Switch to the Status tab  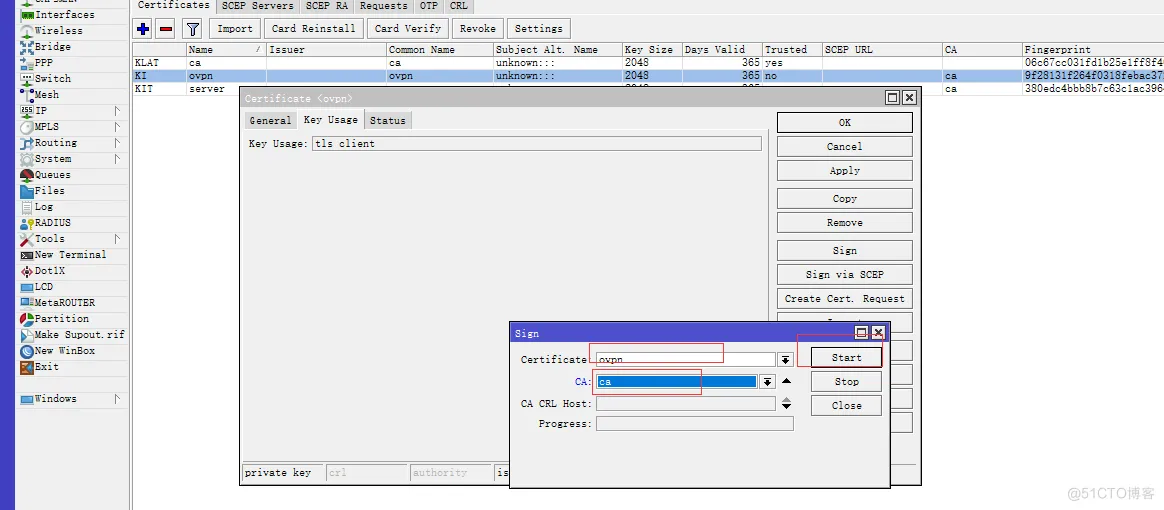click(388, 120)
